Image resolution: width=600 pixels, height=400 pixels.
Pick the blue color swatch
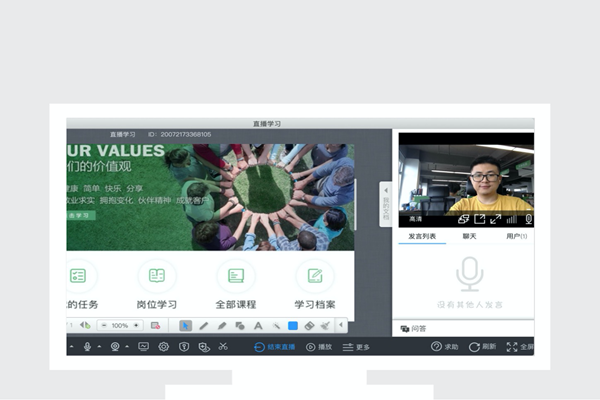tap(293, 326)
